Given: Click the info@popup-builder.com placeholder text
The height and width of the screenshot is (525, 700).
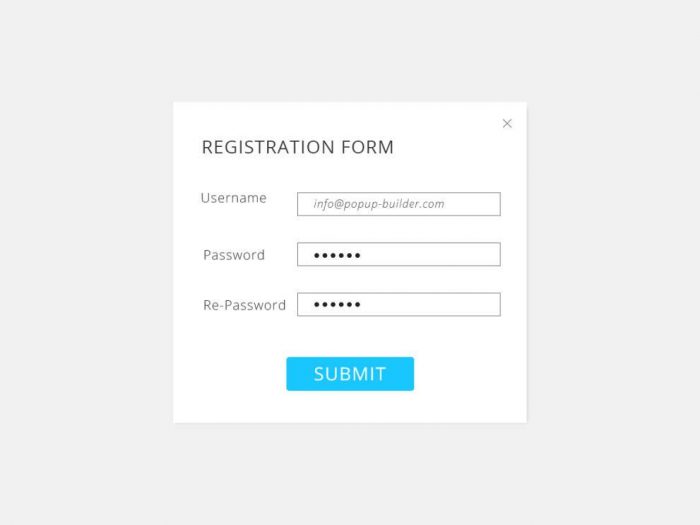Looking at the screenshot, I should pos(378,204).
